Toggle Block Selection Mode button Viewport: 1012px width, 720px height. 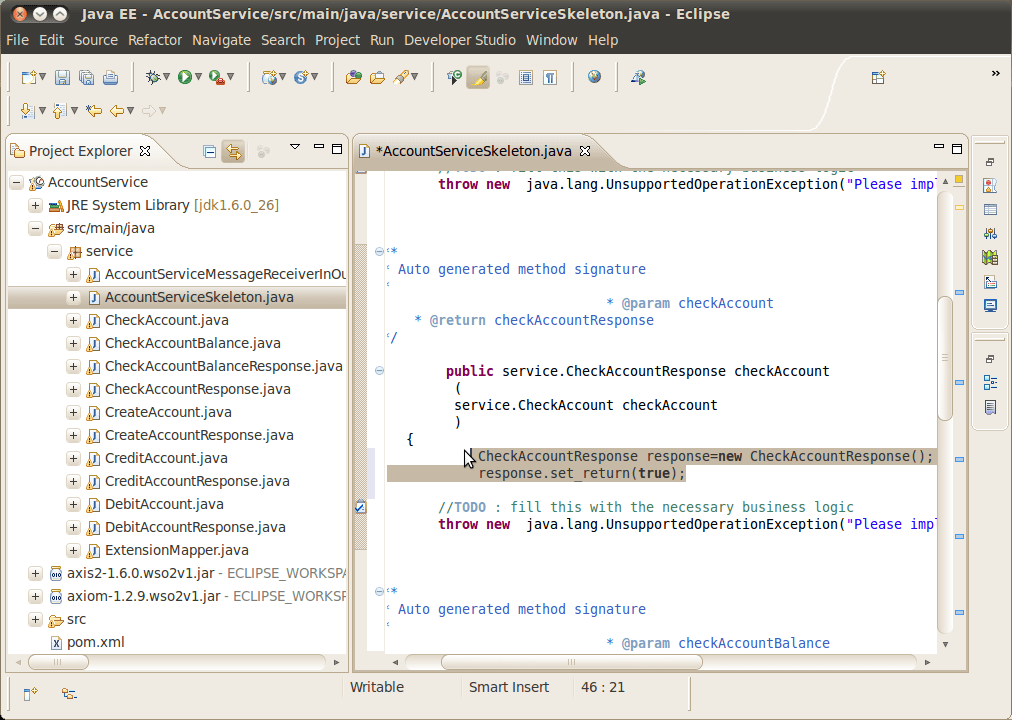click(526, 77)
